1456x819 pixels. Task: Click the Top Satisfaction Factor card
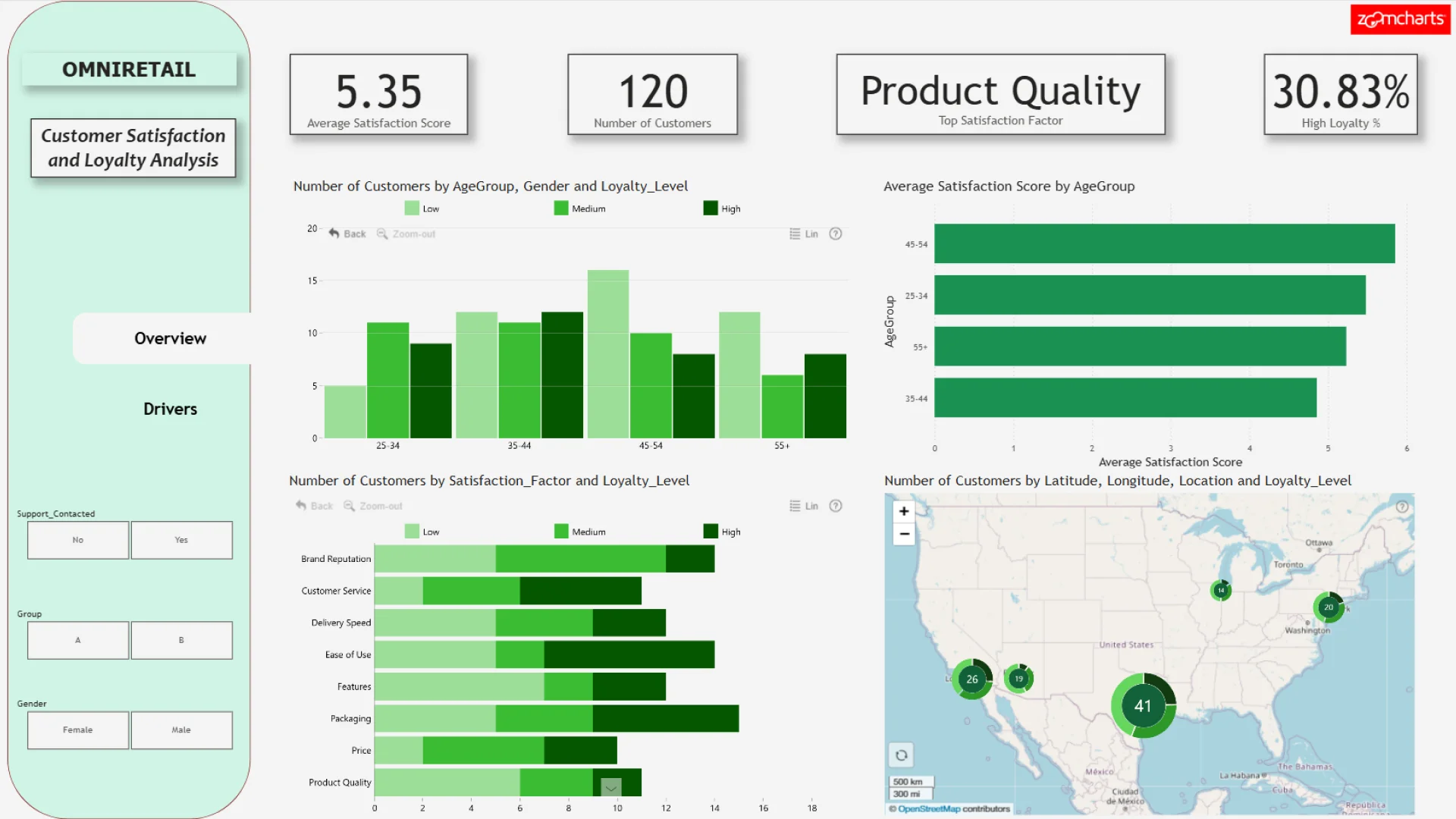pos(1000,94)
